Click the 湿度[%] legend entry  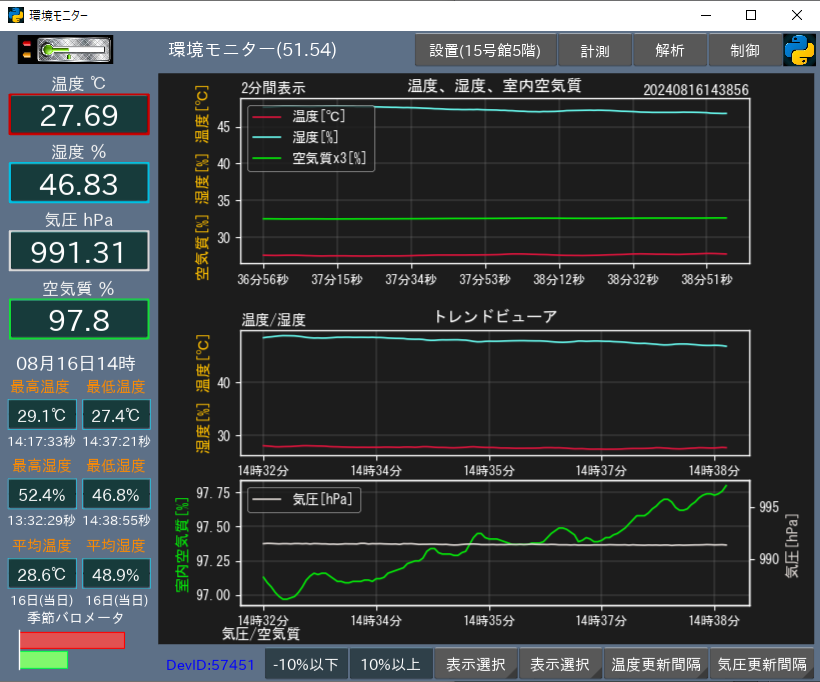pos(295,137)
